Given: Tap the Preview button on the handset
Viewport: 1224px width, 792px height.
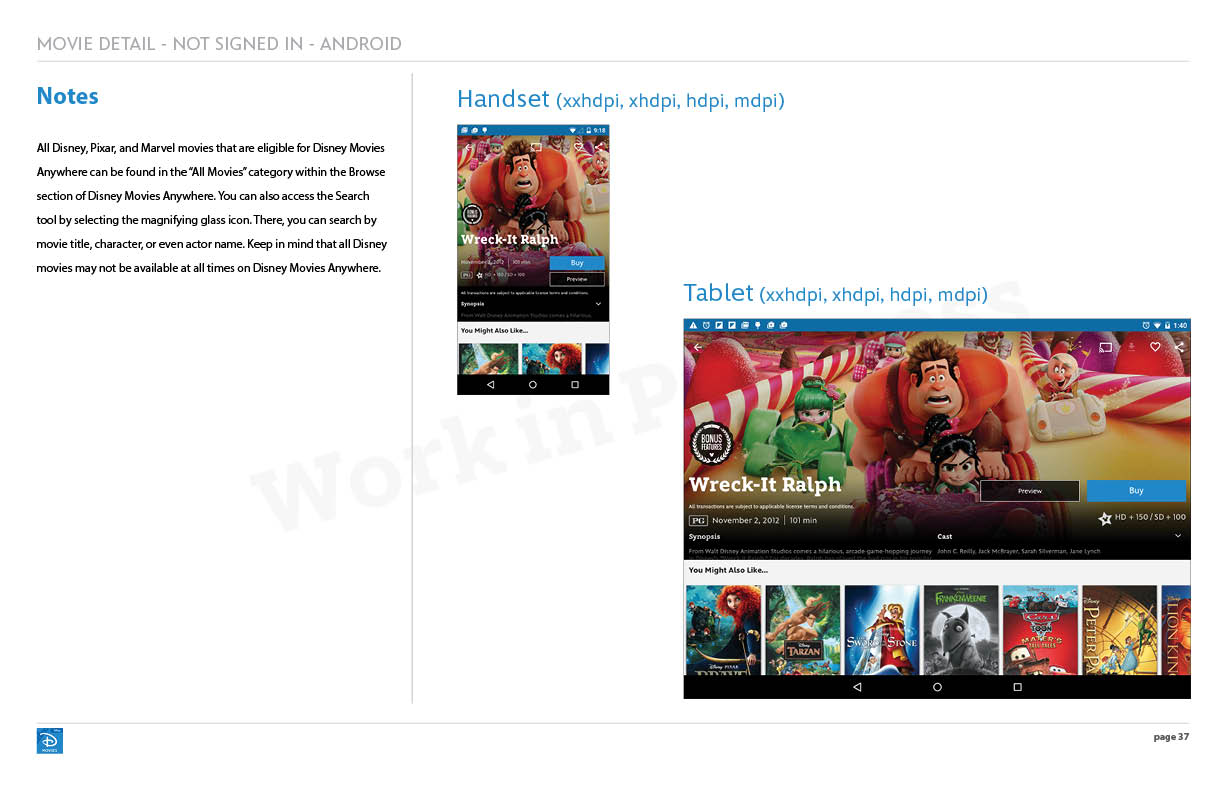Looking at the screenshot, I should [x=577, y=279].
